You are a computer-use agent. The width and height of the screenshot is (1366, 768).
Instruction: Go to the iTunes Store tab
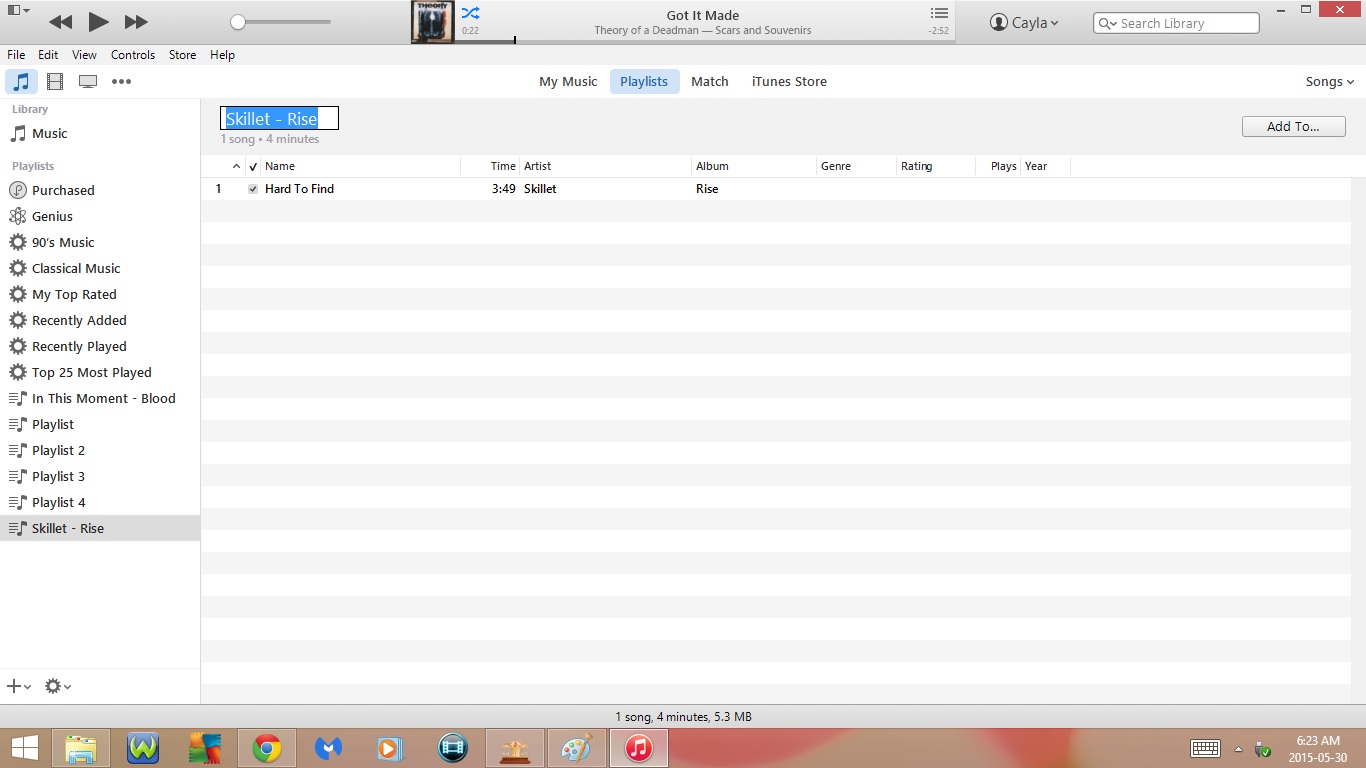789,82
